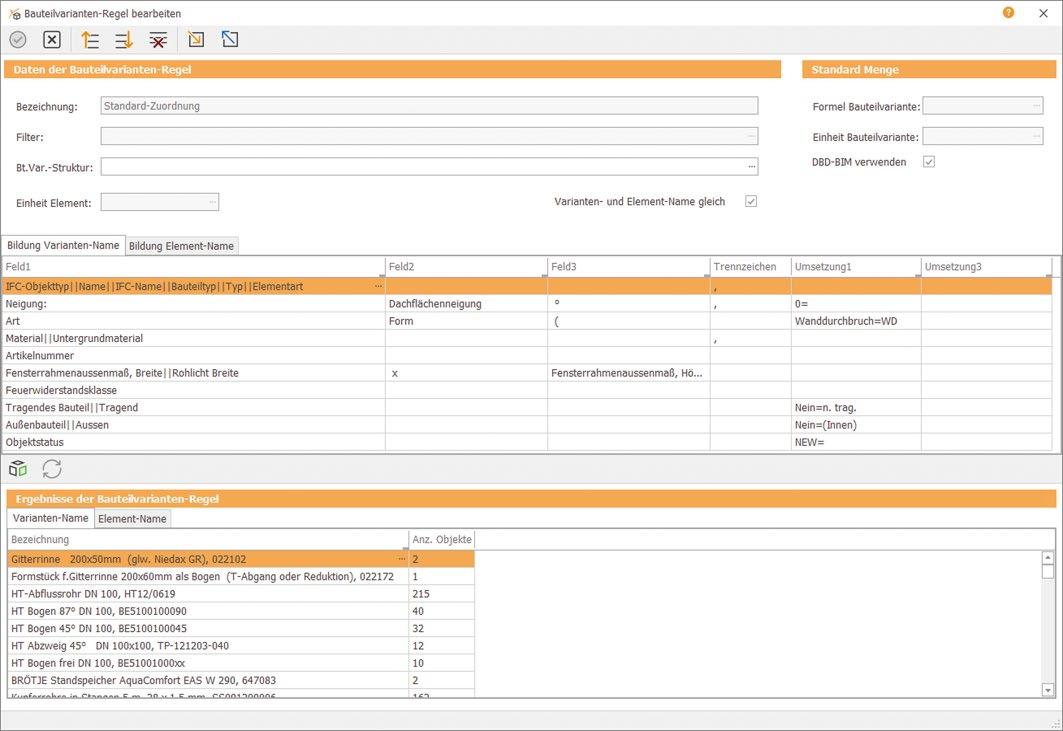Click the Bezeichnung input field
Image resolution: width=1063 pixels, height=731 pixels.
point(429,106)
